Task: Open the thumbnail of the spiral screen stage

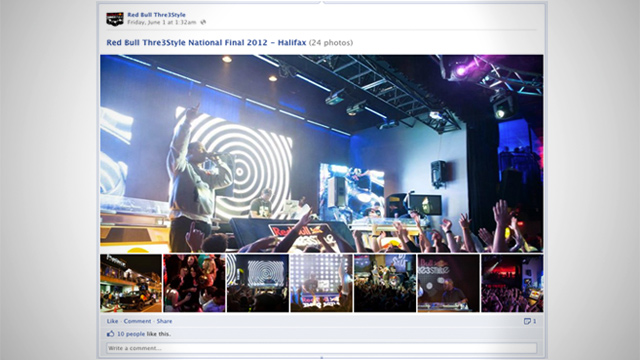Action: (x=258, y=283)
